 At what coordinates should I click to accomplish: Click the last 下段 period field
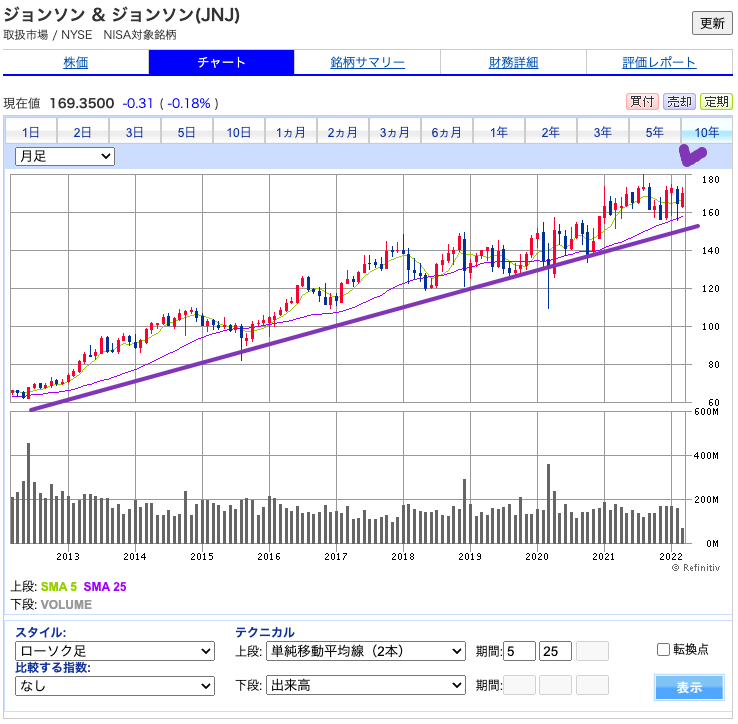coord(592,685)
